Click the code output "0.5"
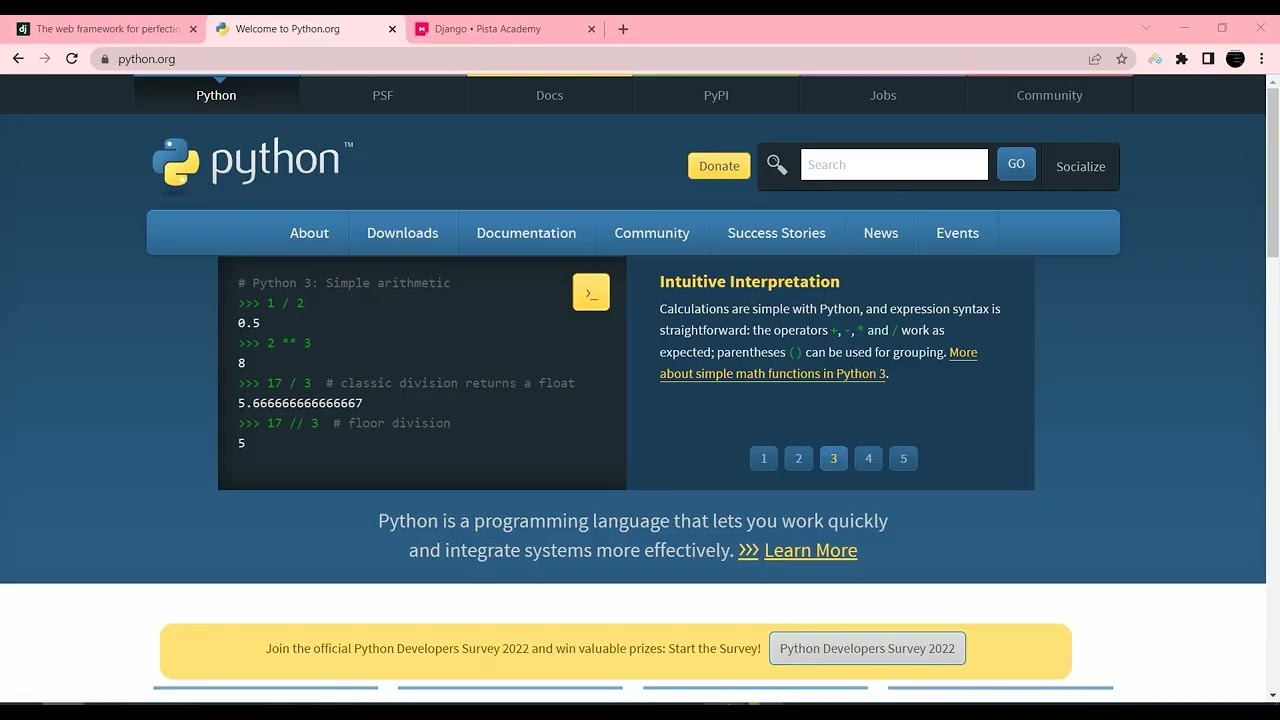Screen dimensions: 1280x720 [x=249, y=323]
